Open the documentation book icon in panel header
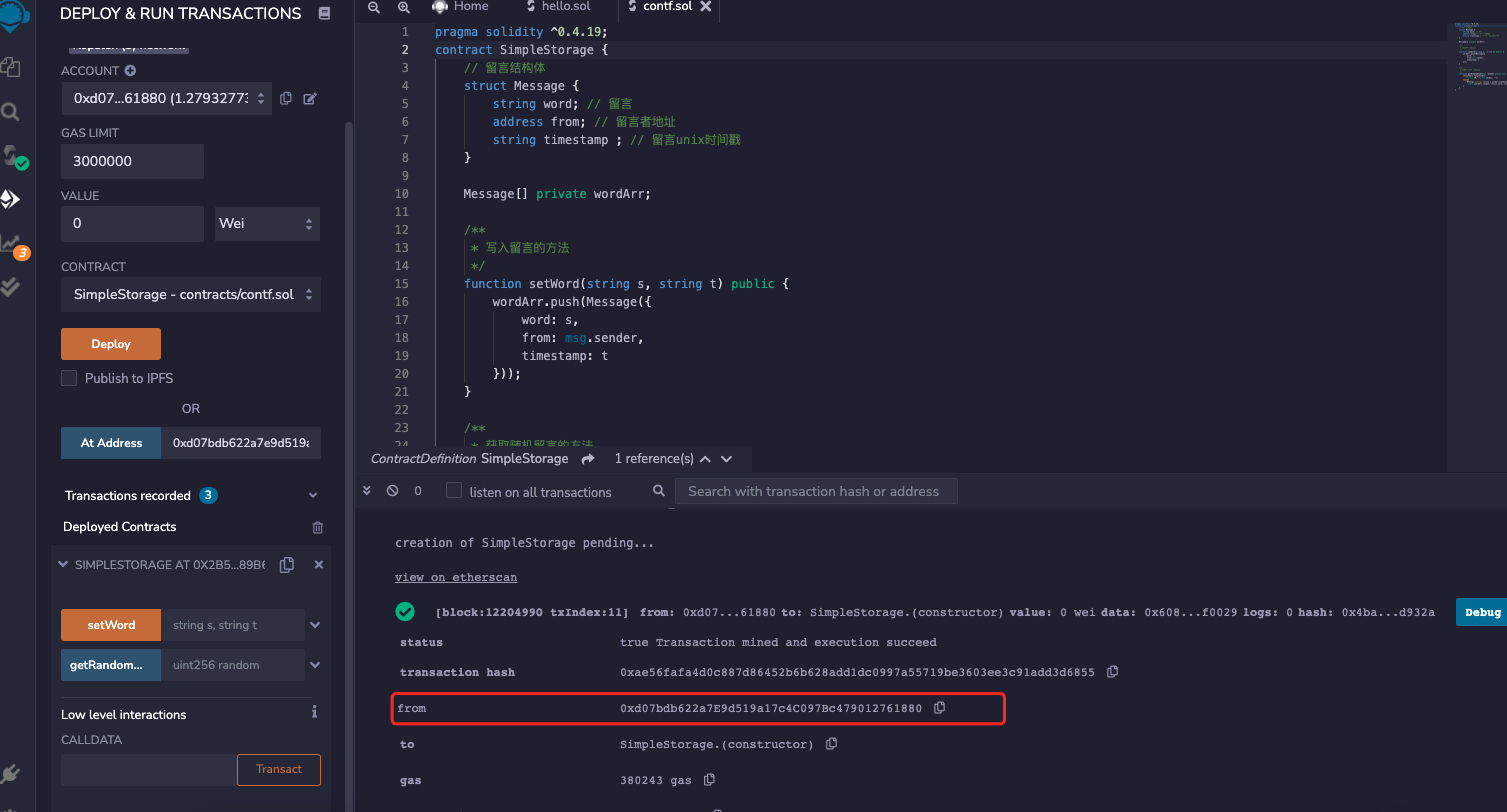This screenshot has width=1507, height=812. tap(324, 14)
